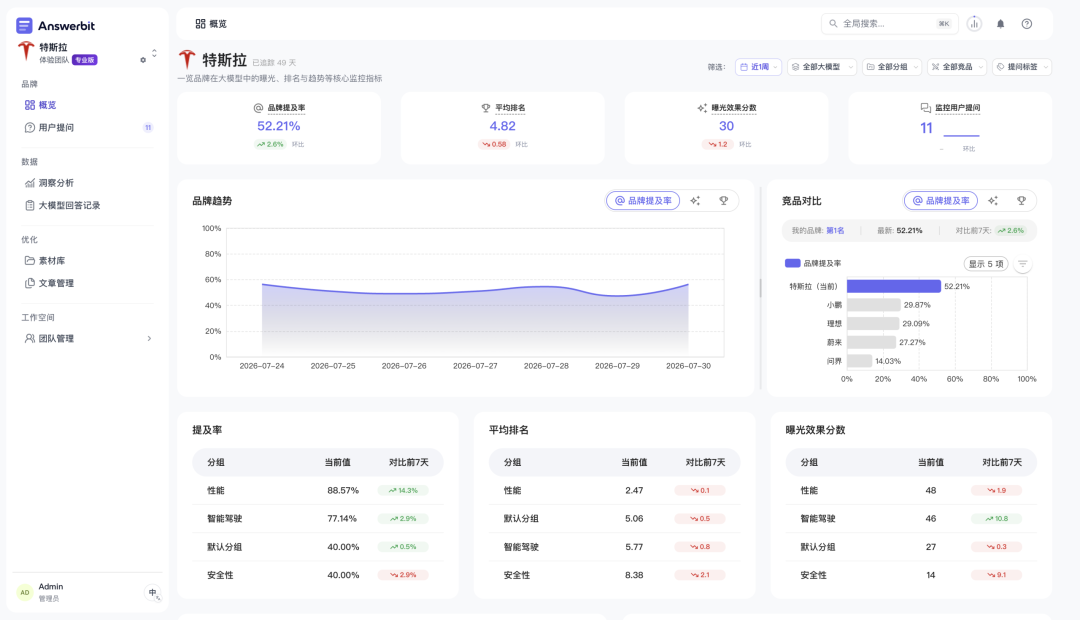Open 用户提问 in the sidebar
The height and width of the screenshot is (620, 1080).
tap(87, 127)
